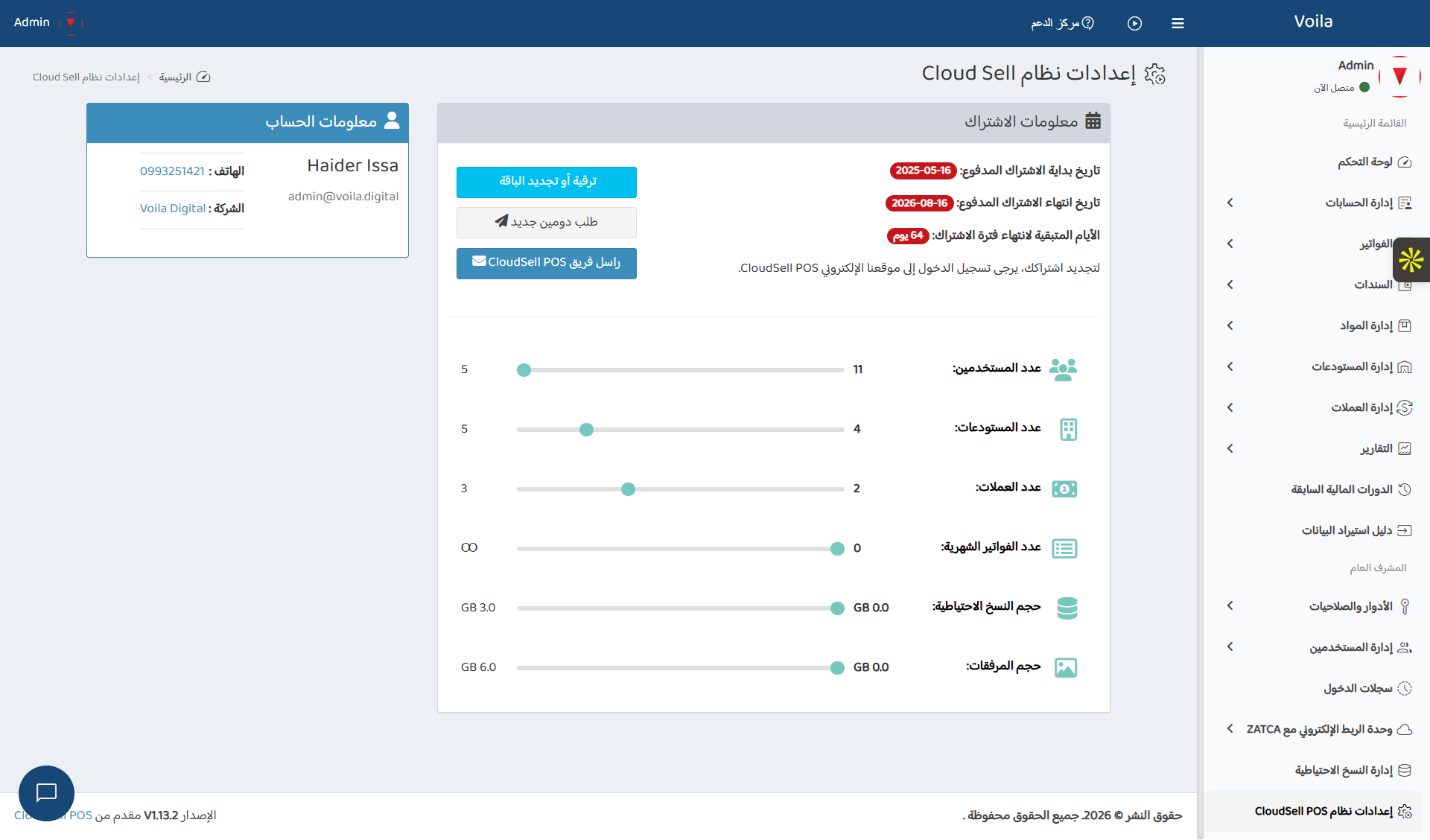This screenshot has width=1430, height=840.
Task: Click the Voila Digital company link
Action: point(173,209)
